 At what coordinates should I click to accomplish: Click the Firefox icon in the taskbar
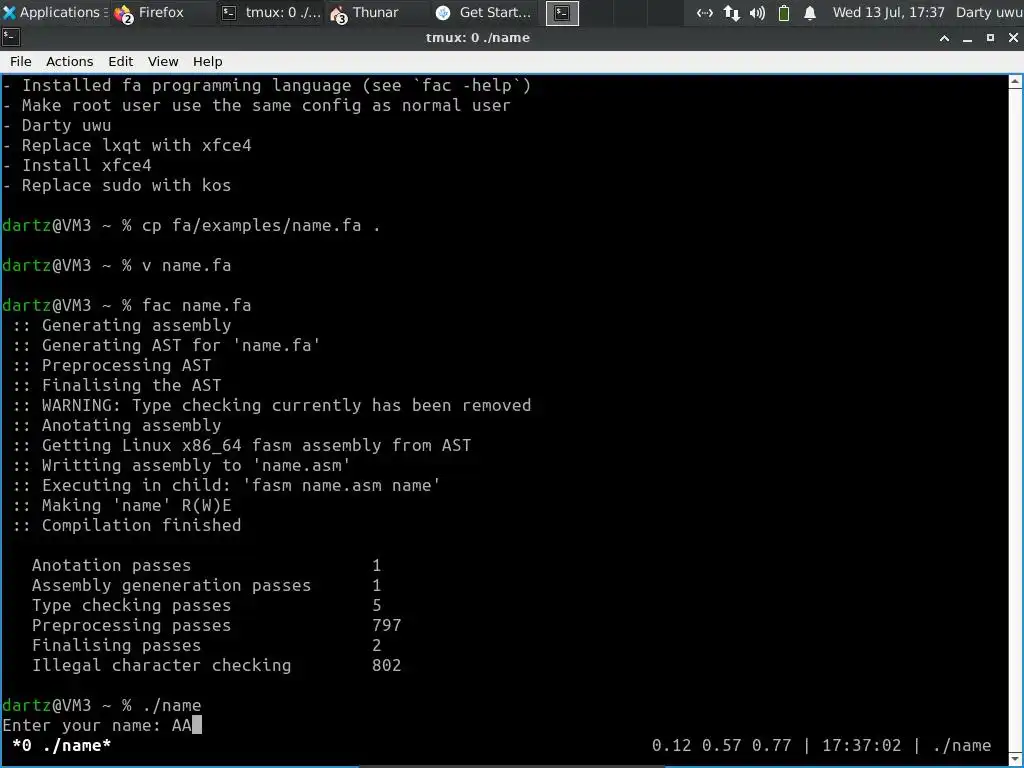click(123, 14)
